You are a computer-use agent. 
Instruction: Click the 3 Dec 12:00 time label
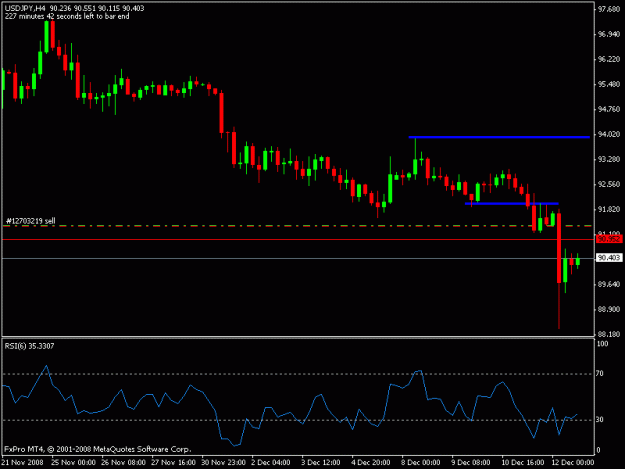320,462
